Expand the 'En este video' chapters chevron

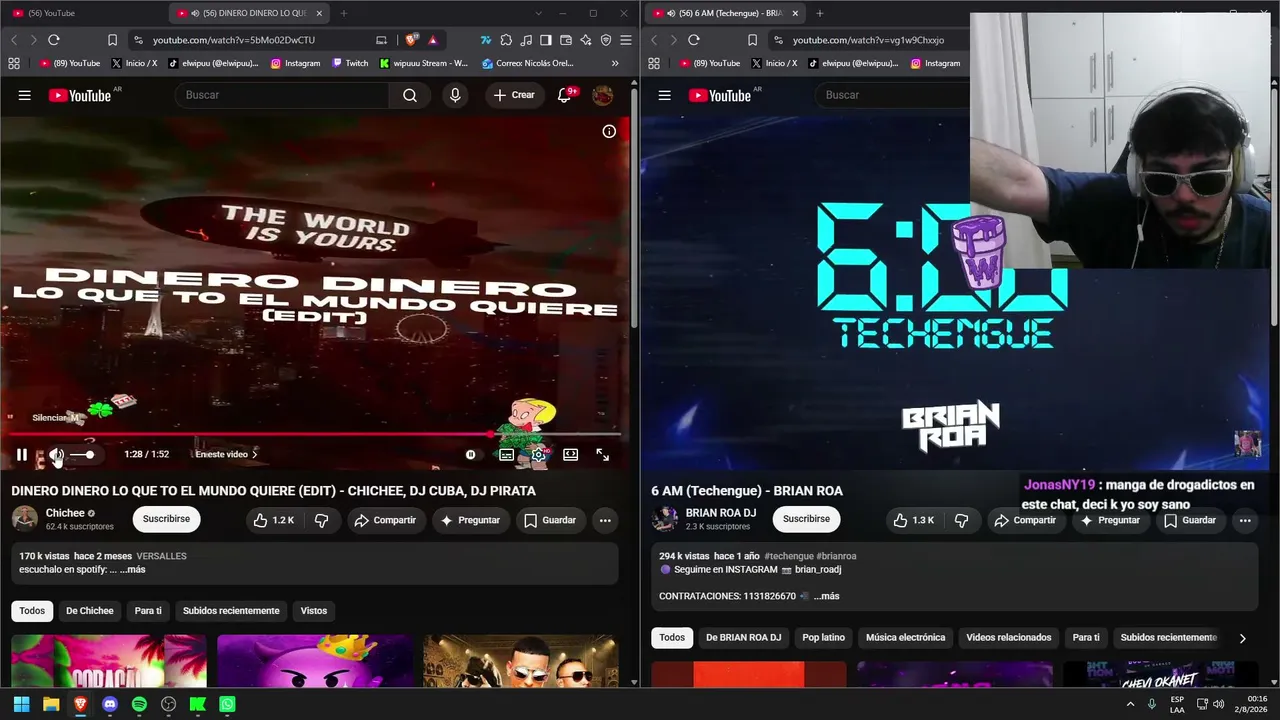click(255, 455)
